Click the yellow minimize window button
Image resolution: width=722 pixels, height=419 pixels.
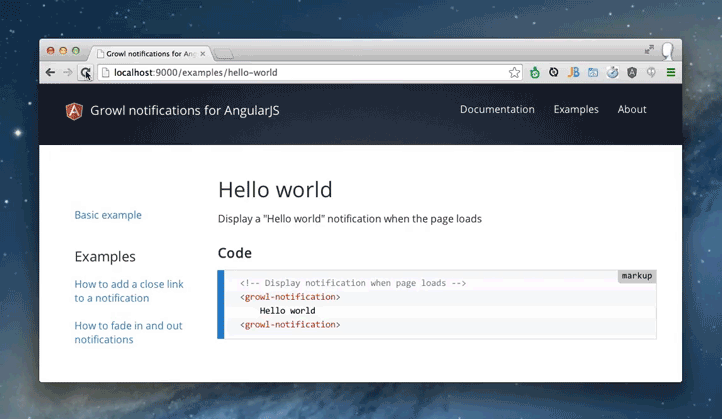coord(63,51)
